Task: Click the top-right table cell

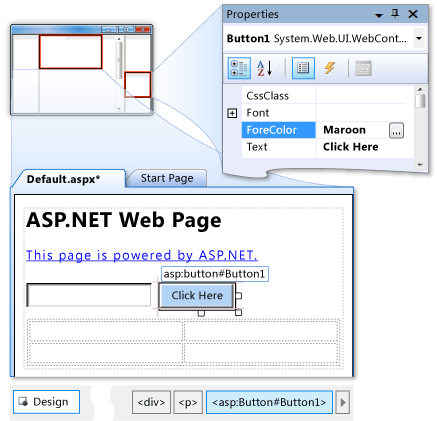Action: pyautogui.click(x=261, y=331)
